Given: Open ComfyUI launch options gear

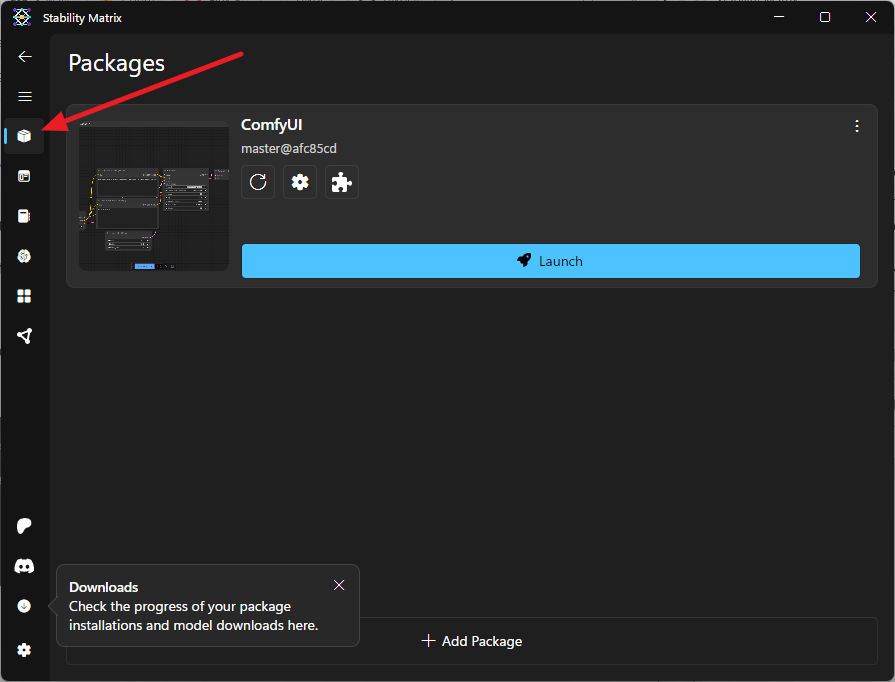Looking at the screenshot, I should [x=300, y=182].
